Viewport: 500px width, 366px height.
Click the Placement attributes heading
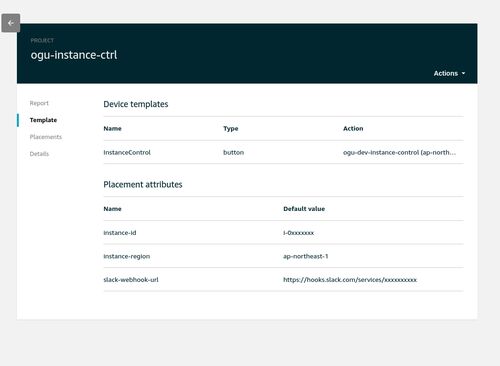(x=143, y=184)
